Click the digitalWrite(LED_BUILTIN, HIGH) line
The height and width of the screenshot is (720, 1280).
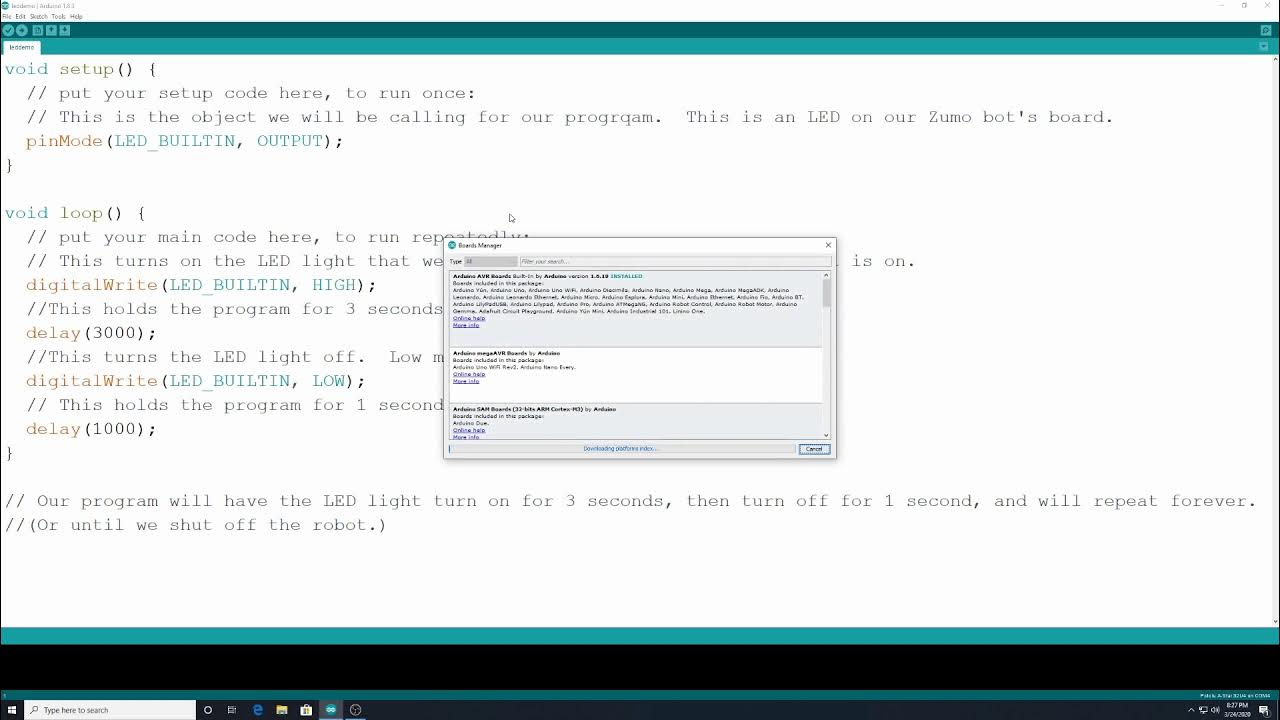201,285
